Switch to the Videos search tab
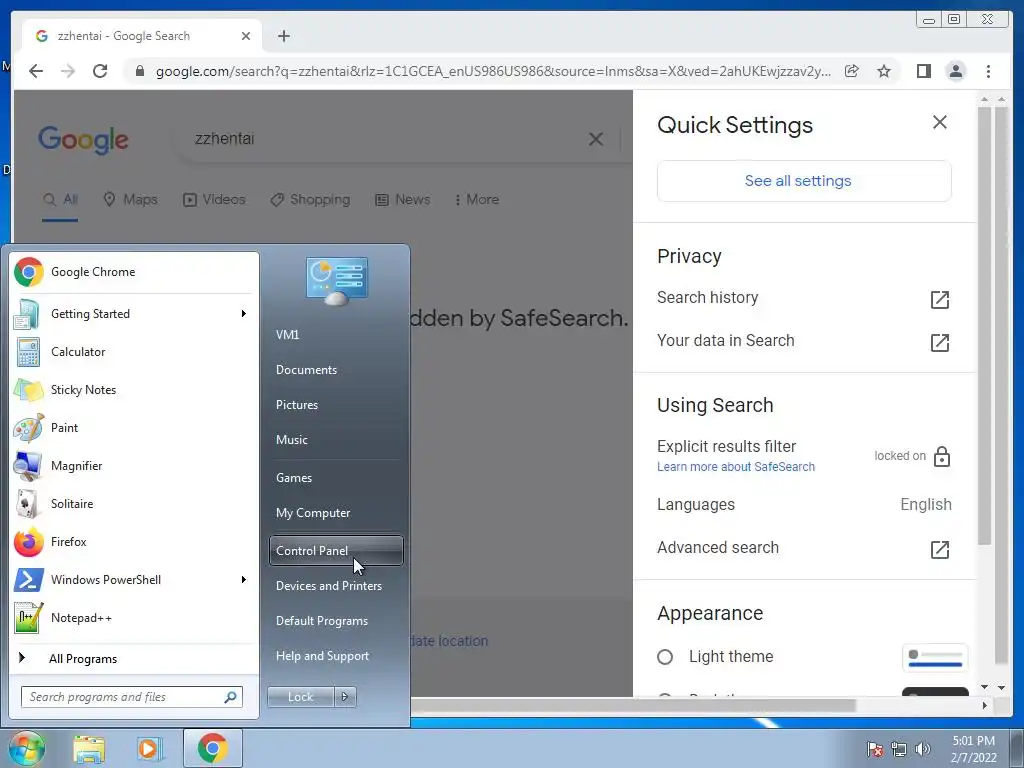 (214, 200)
